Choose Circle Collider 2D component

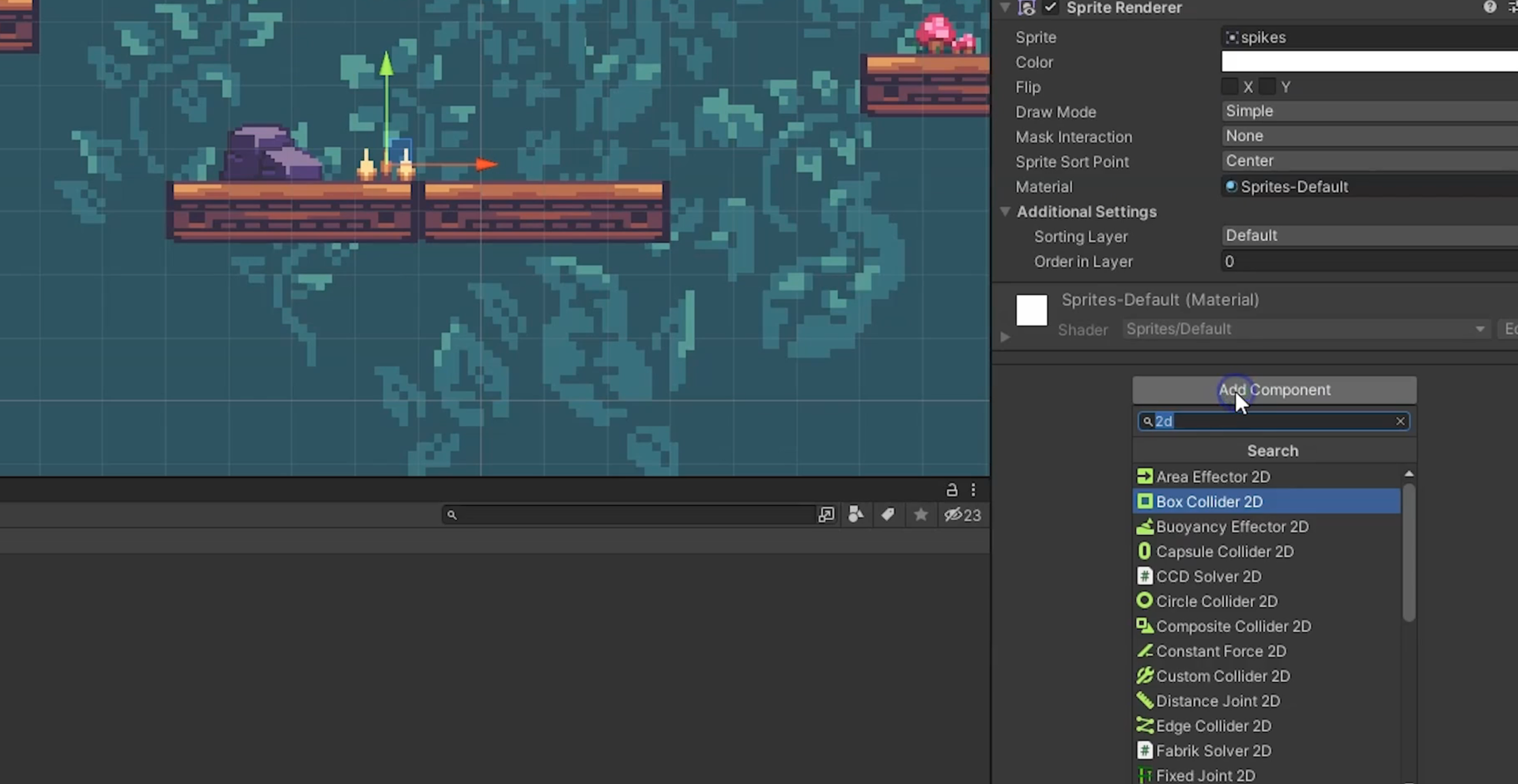coord(1216,601)
